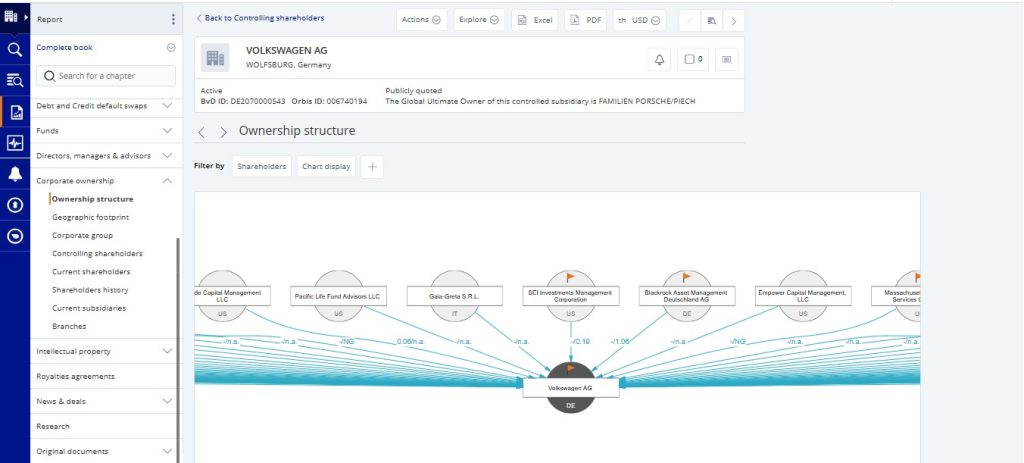Select the Volkswagen AG node in chart
Screen dimensions: 1024x463
click(x=571, y=388)
